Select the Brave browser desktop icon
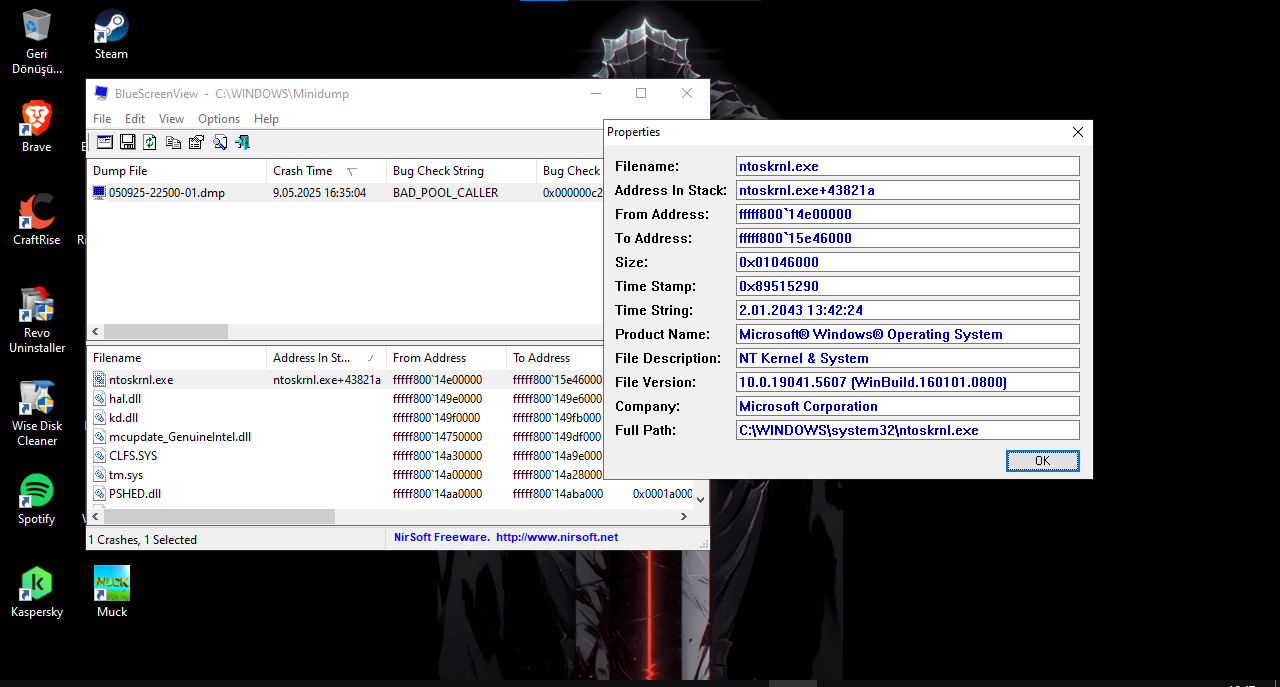The image size is (1280, 687). 37,126
